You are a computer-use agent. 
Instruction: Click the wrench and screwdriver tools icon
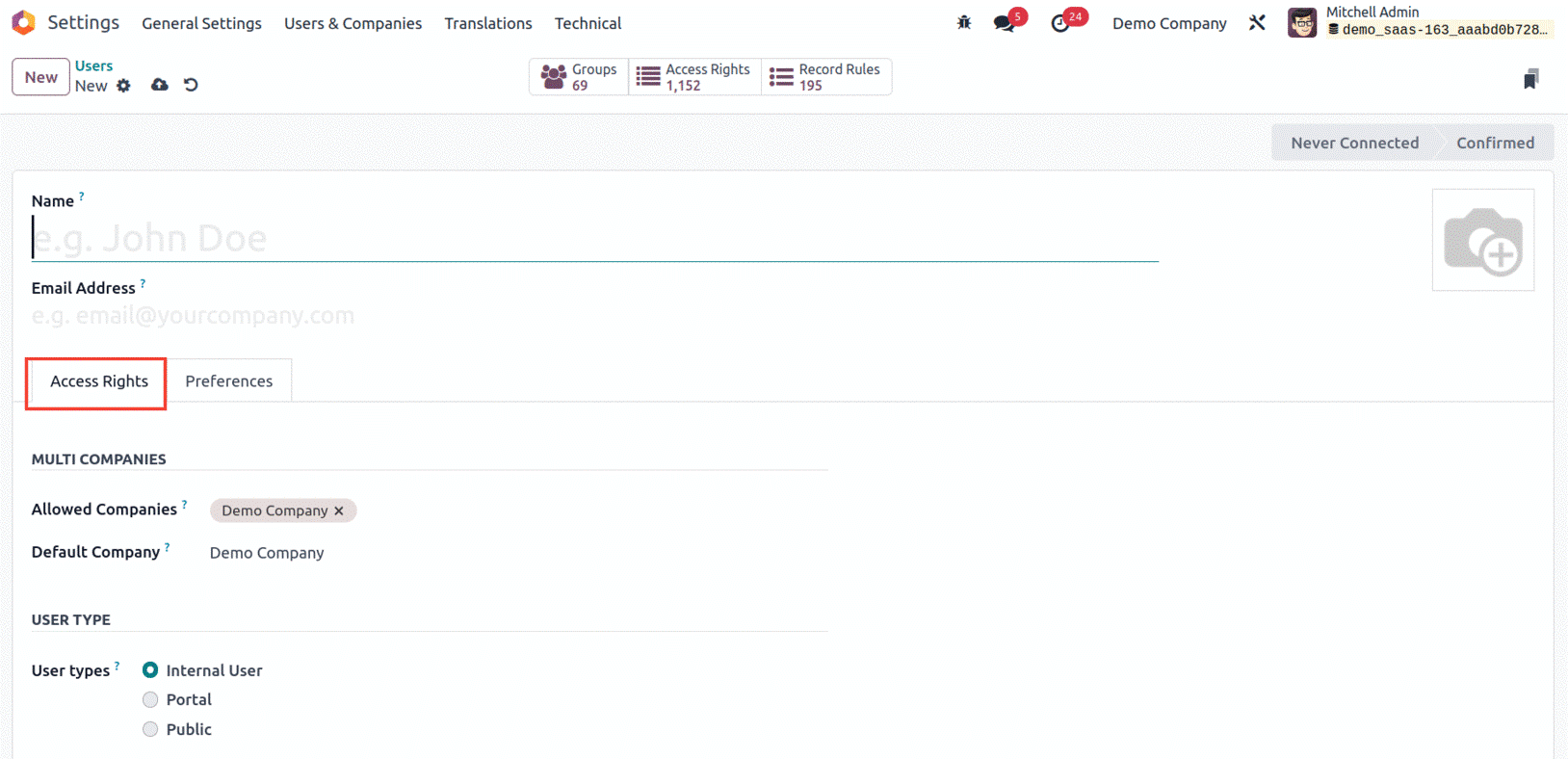pyautogui.click(x=1257, y=22)
